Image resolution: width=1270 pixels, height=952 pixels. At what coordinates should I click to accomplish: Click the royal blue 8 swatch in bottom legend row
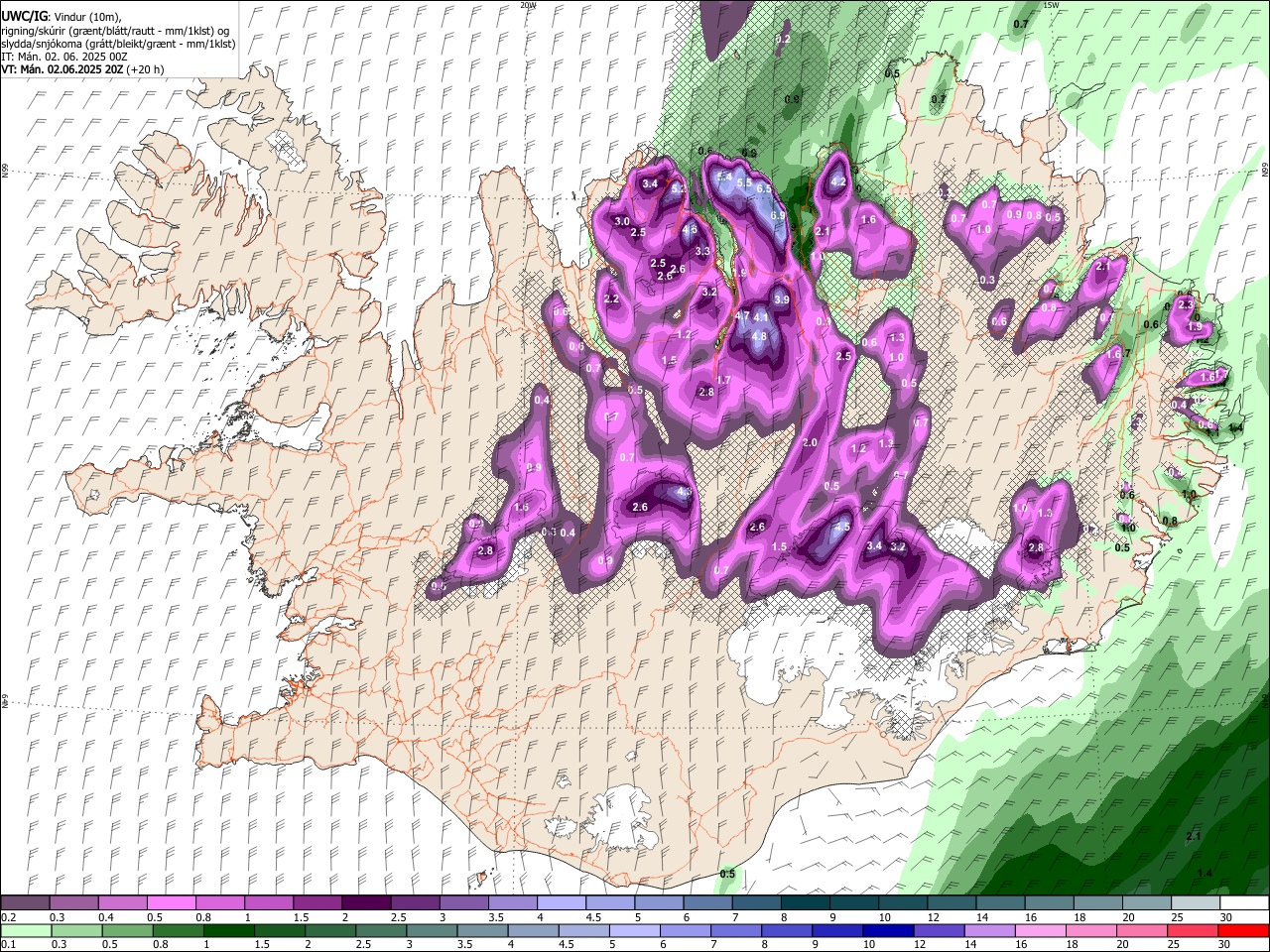787,930
